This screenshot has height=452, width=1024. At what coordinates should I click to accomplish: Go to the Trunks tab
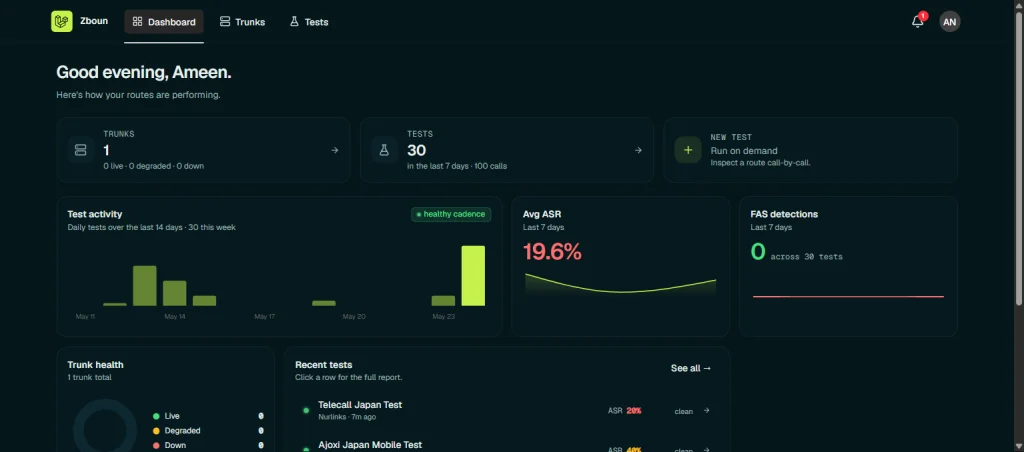(x=242, y=22)
